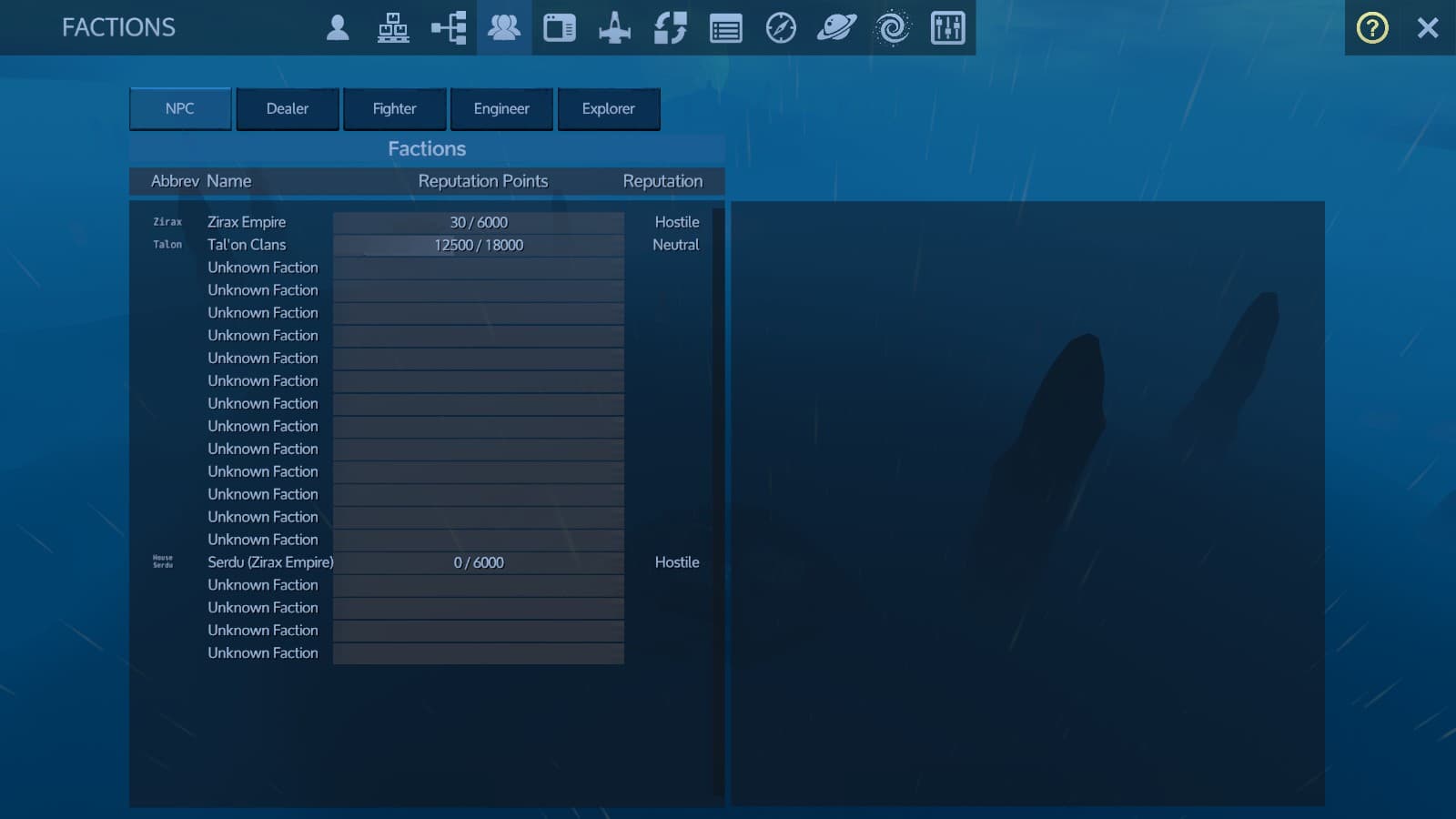Screen dimensions: 1456x819
Task: Click the Reputation column header
Action: click(662, 181)
